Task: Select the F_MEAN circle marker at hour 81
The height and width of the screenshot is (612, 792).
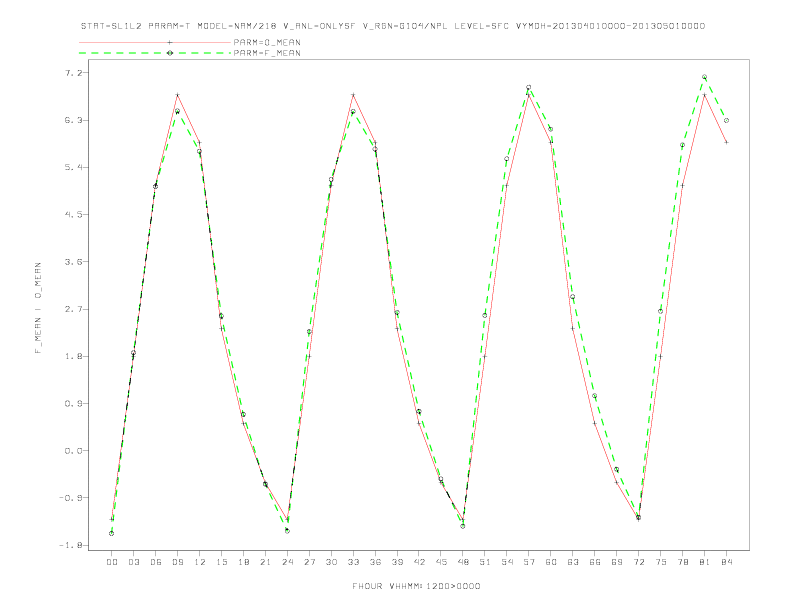Action: (x=704, y=77)
